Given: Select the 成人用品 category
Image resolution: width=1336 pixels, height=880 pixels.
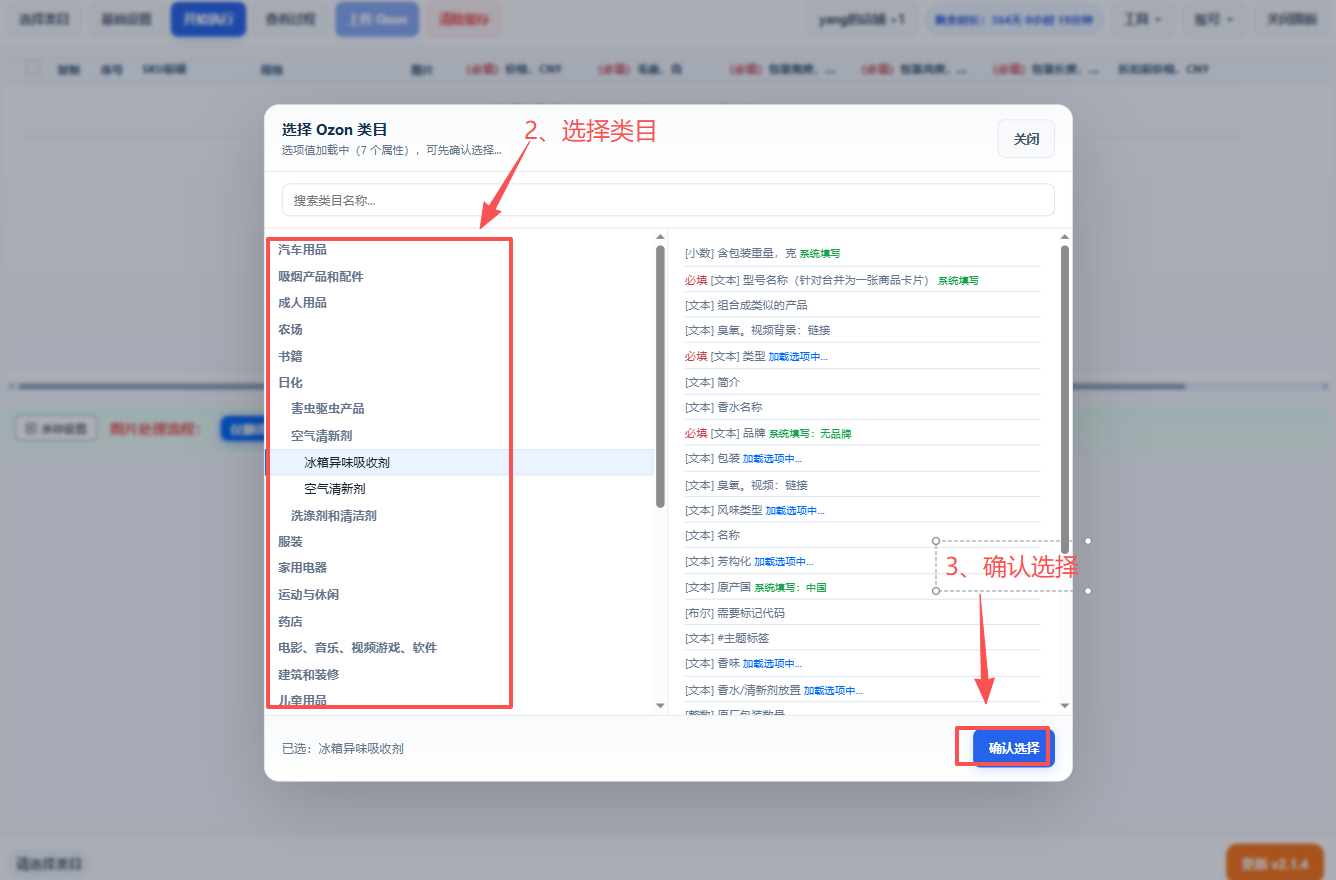Looking at the screenshot, I should 302,302.
